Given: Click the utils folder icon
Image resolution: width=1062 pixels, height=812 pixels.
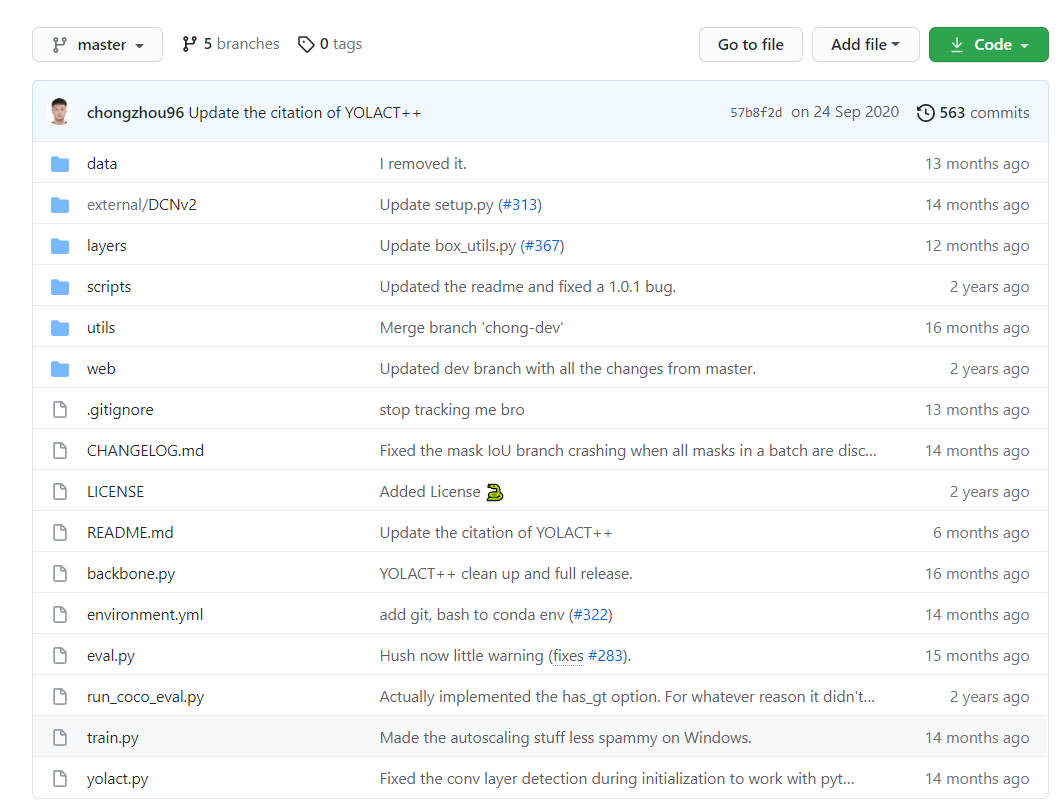Looking at the screenshot, I should 60,328.
